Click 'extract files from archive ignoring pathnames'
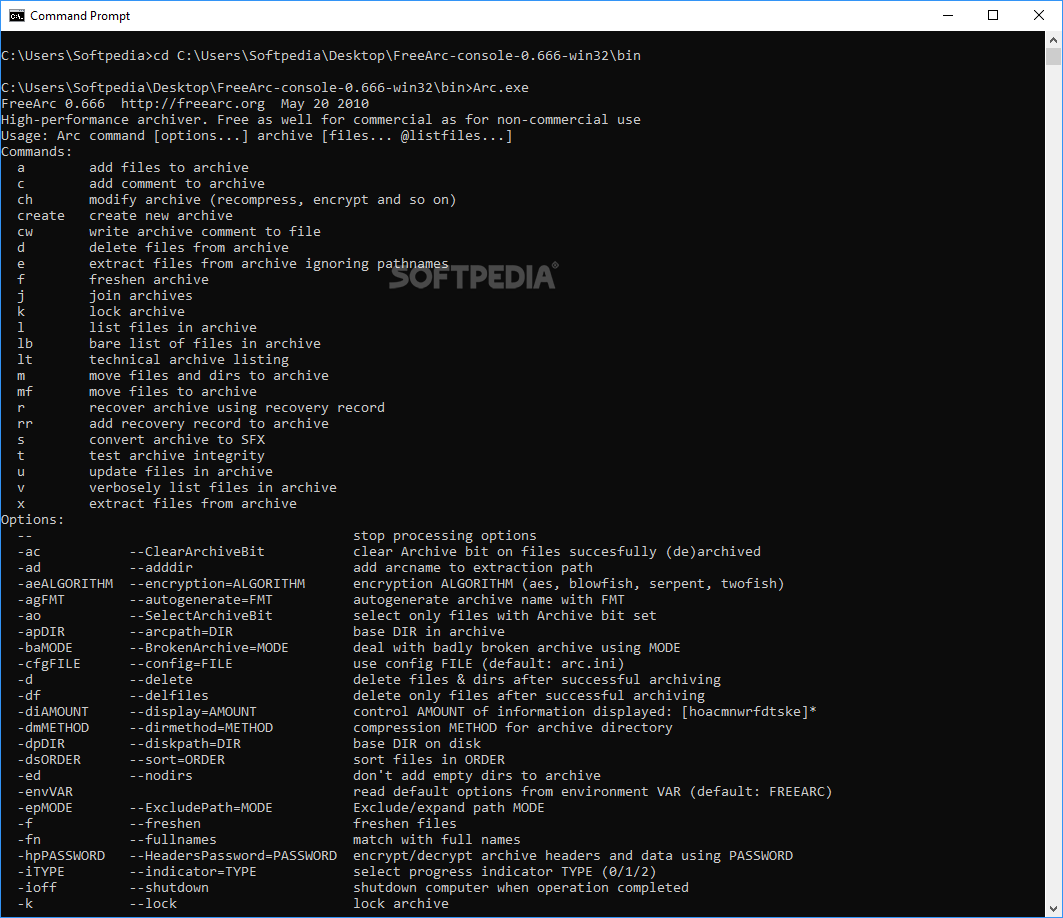The image size is (1063, 918). click(268, 264)
